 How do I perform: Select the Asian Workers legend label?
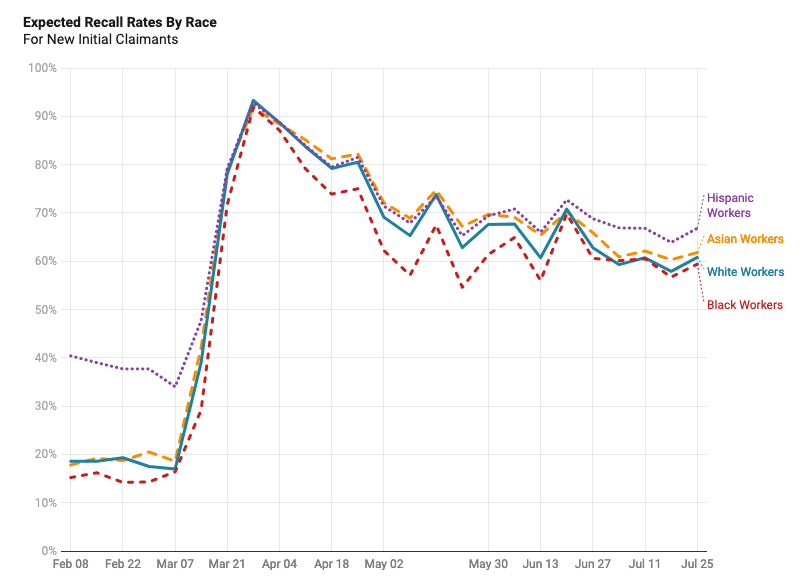(745, 239)
